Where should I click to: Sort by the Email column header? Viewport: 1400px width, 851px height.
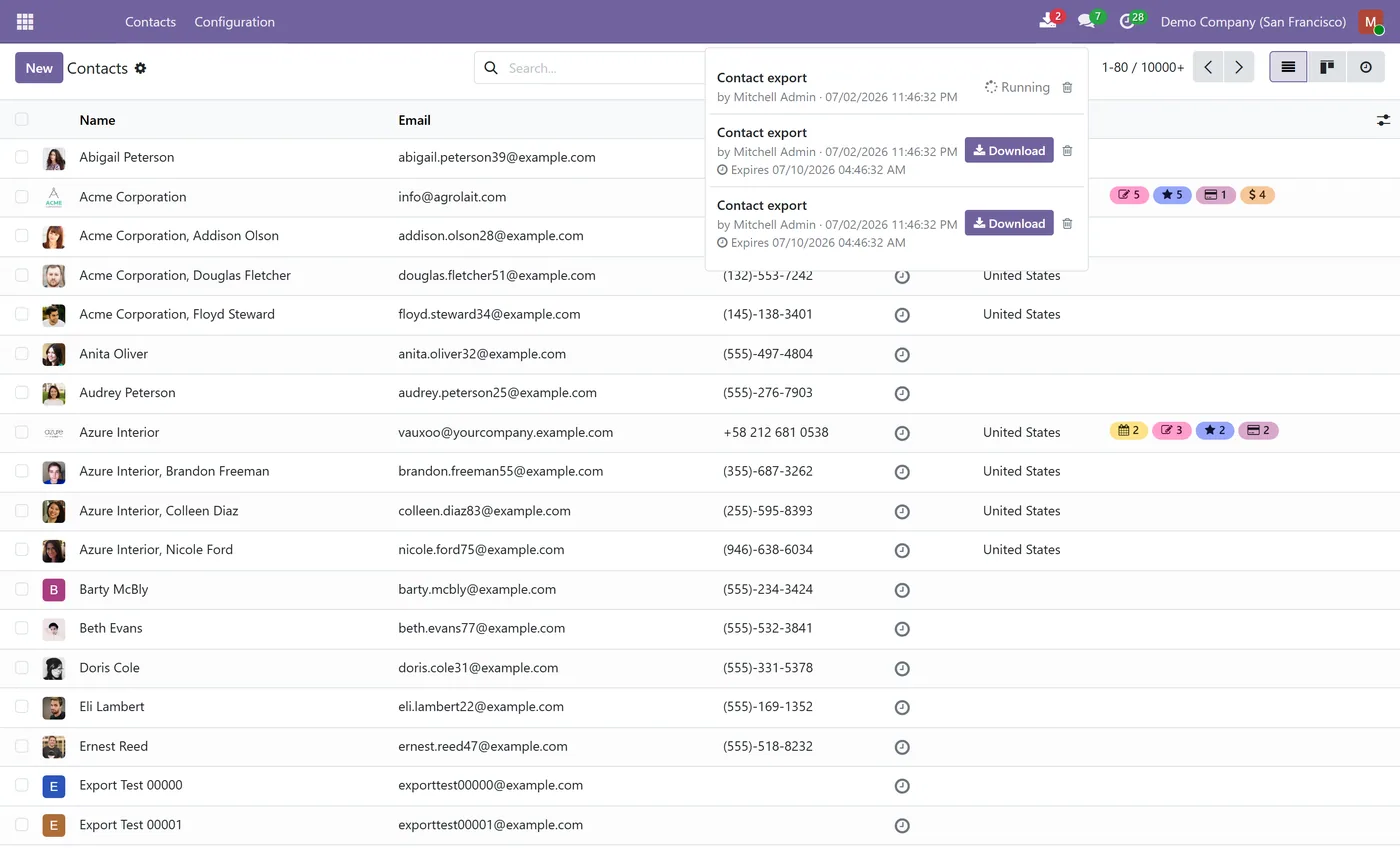[414, 120]
